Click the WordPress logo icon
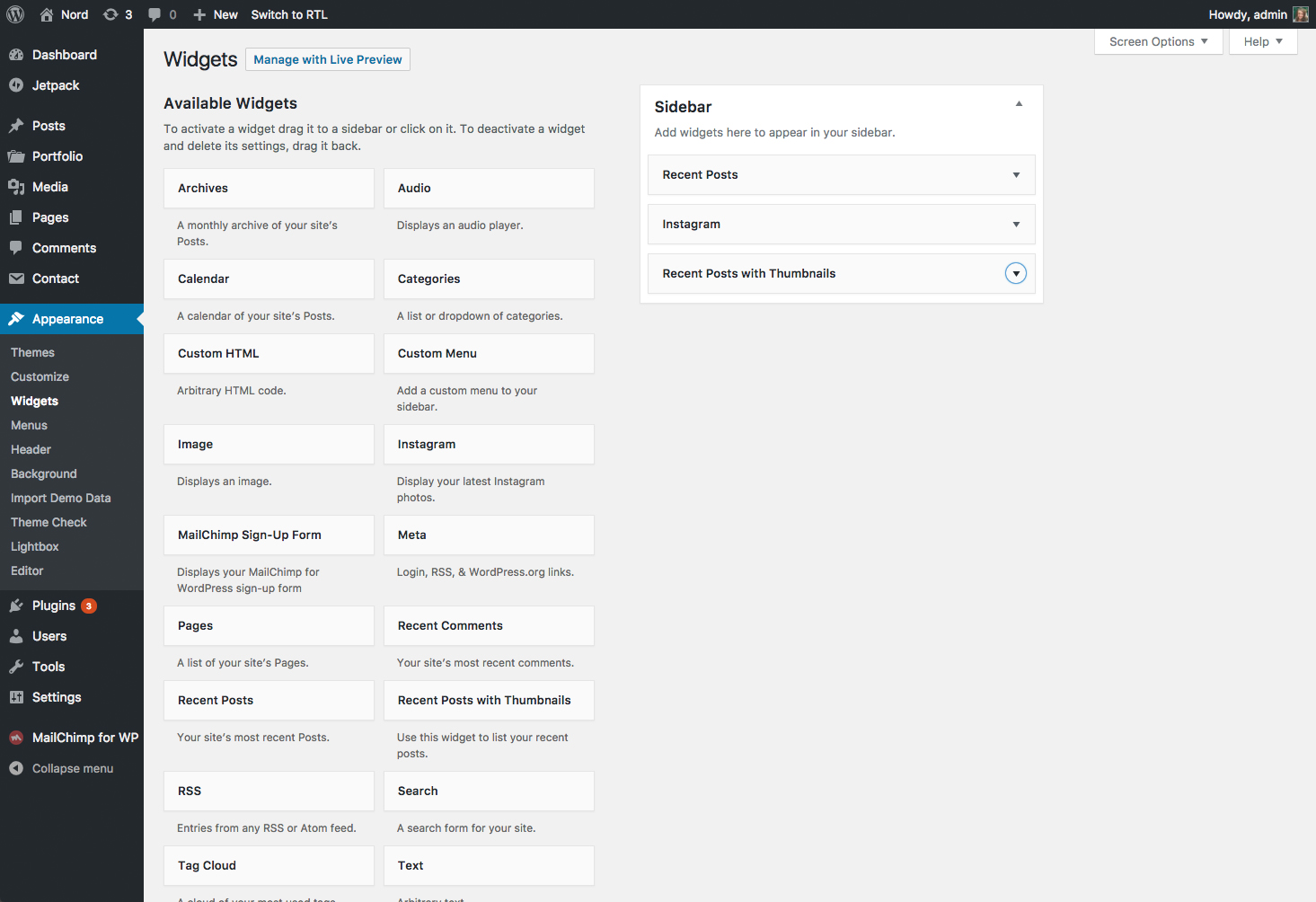Image resolution: width=1316 pixels, height=902 pixels. tap(15, 14)
